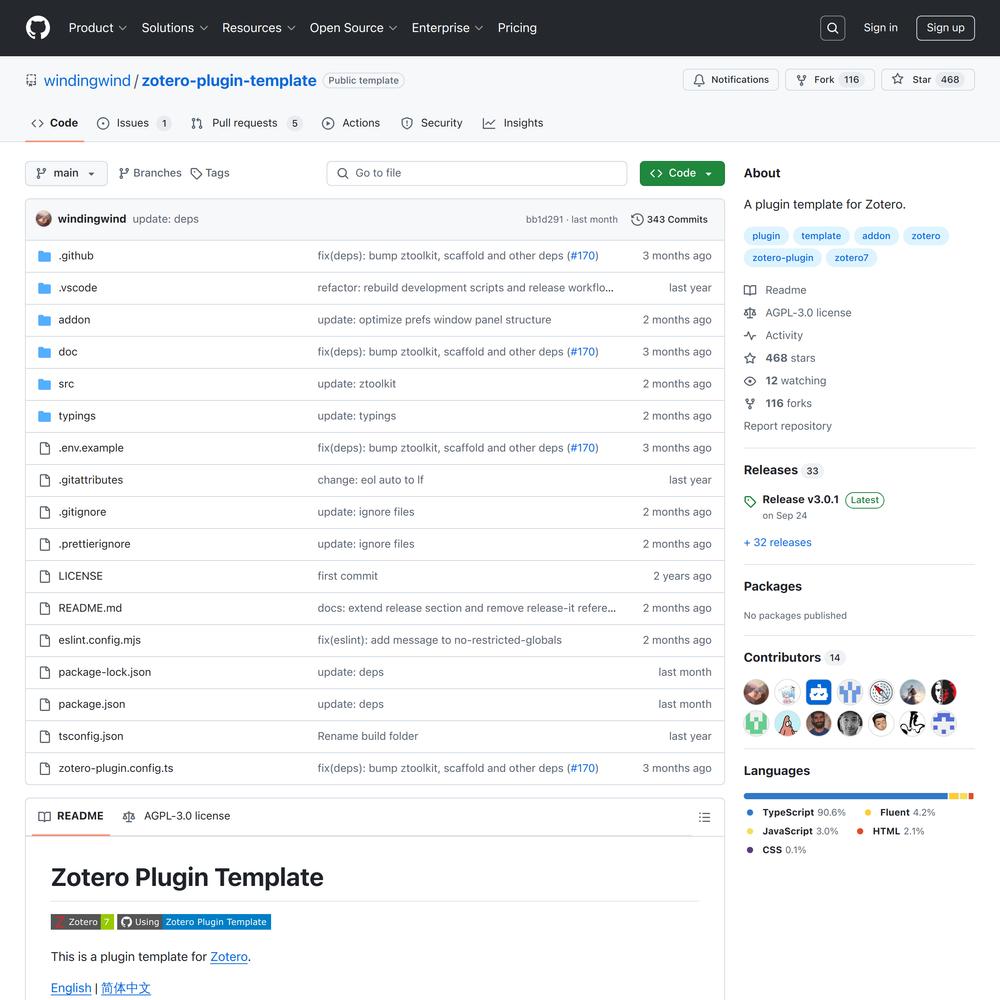Open the README outline list icon

coord(704,817)
